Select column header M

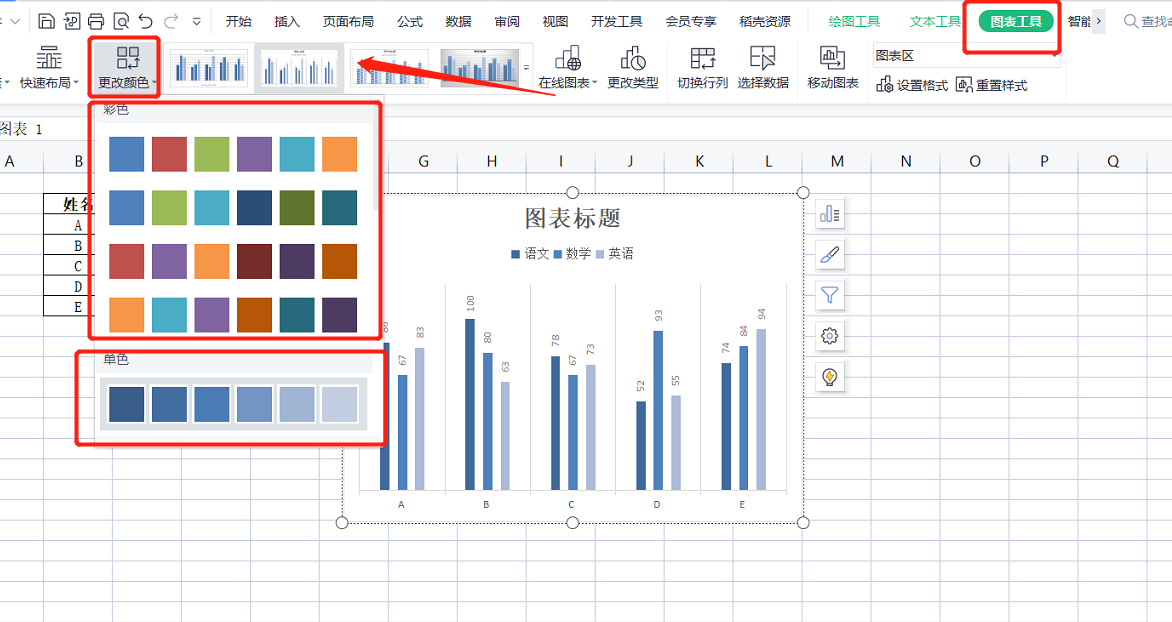[837, 161]
